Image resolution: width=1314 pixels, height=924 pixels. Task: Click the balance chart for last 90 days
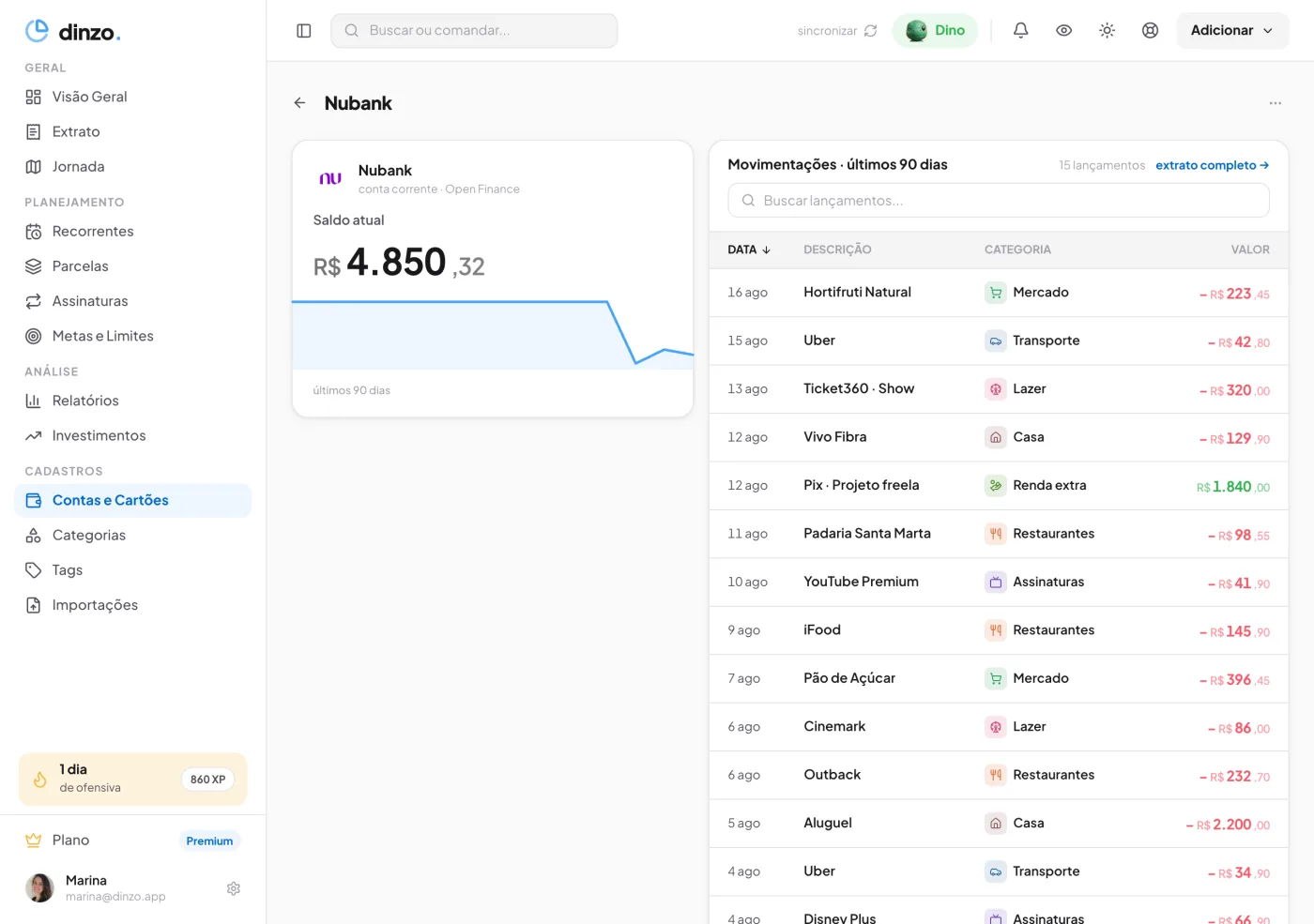pos(493,335)
